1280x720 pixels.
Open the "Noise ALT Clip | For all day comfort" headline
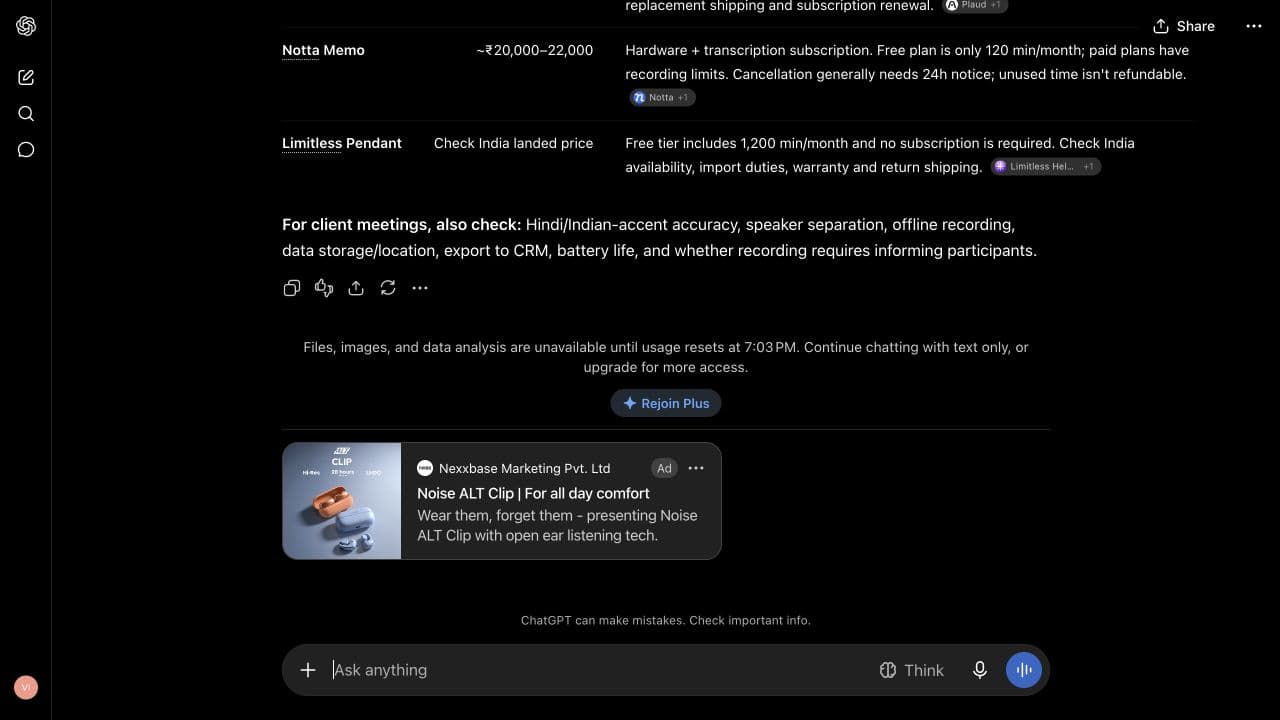pyautogui.click(x=533, y=493)
